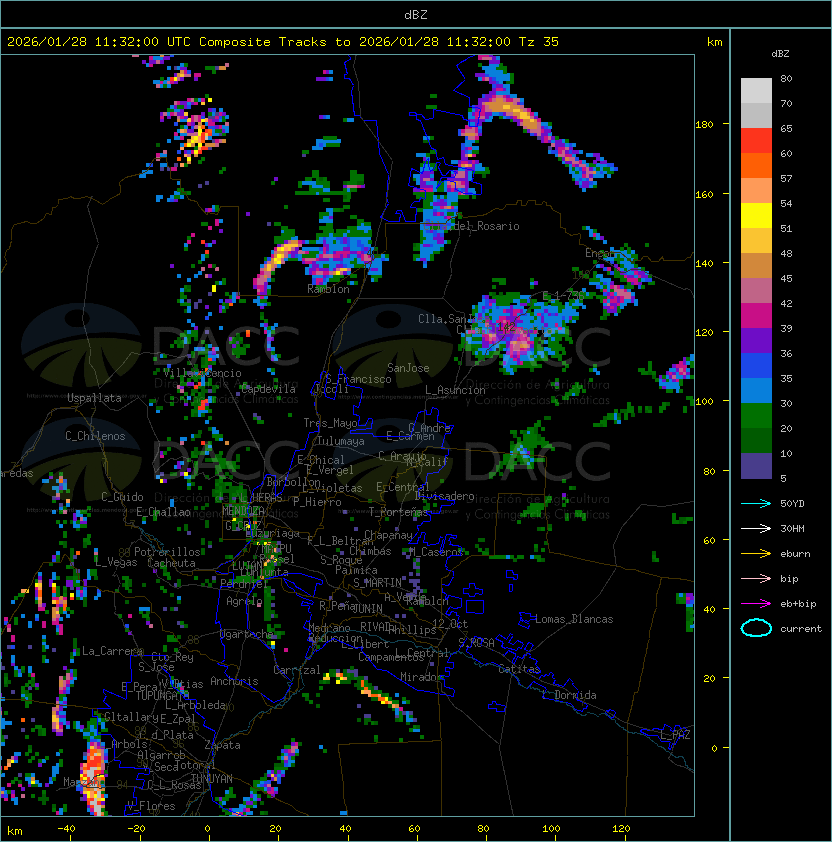Click the 'Carrizal' map label
The height and width of the screenshot is (842, 832).
coord(297,670)
